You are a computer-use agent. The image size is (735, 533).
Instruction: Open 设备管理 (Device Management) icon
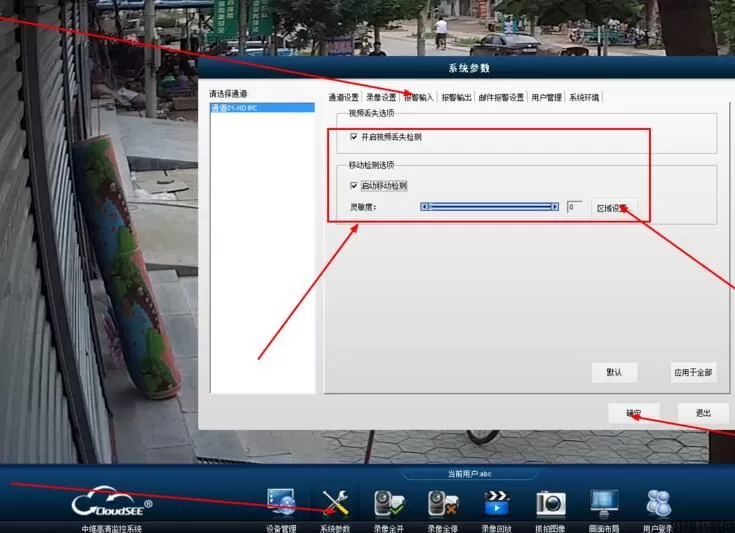[x=281, y=503]
